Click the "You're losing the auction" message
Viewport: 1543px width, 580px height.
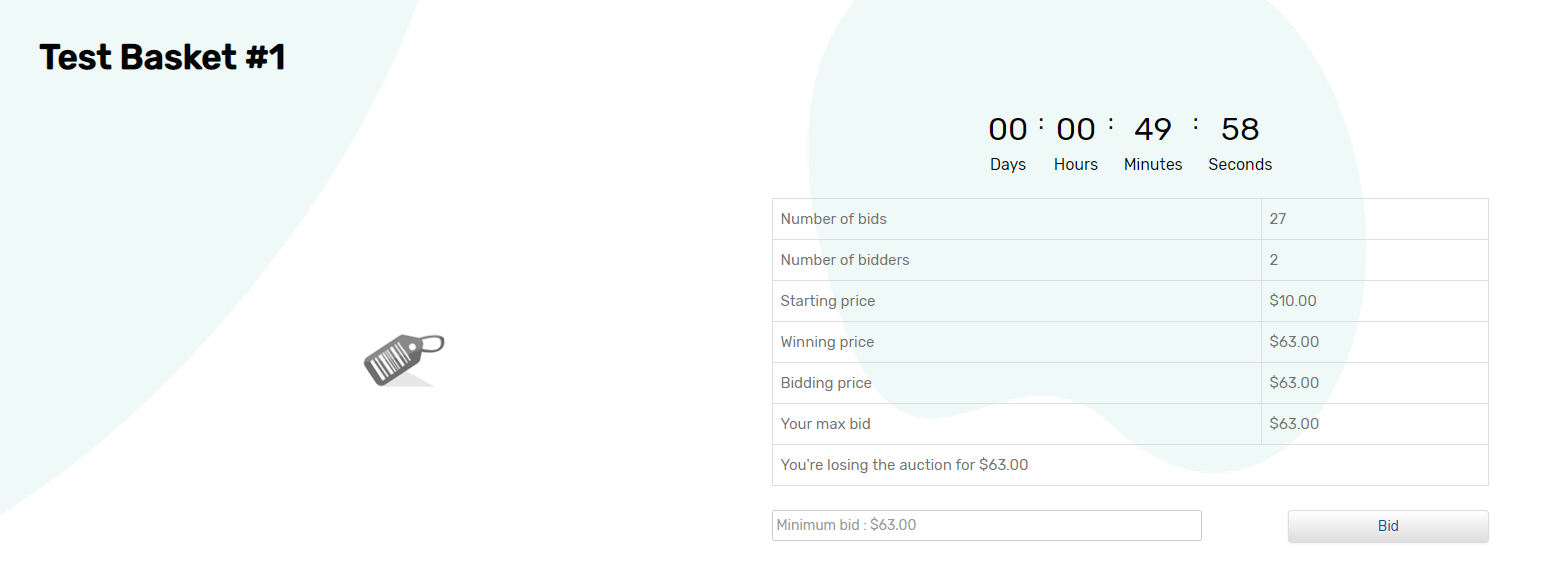[904, 465]
